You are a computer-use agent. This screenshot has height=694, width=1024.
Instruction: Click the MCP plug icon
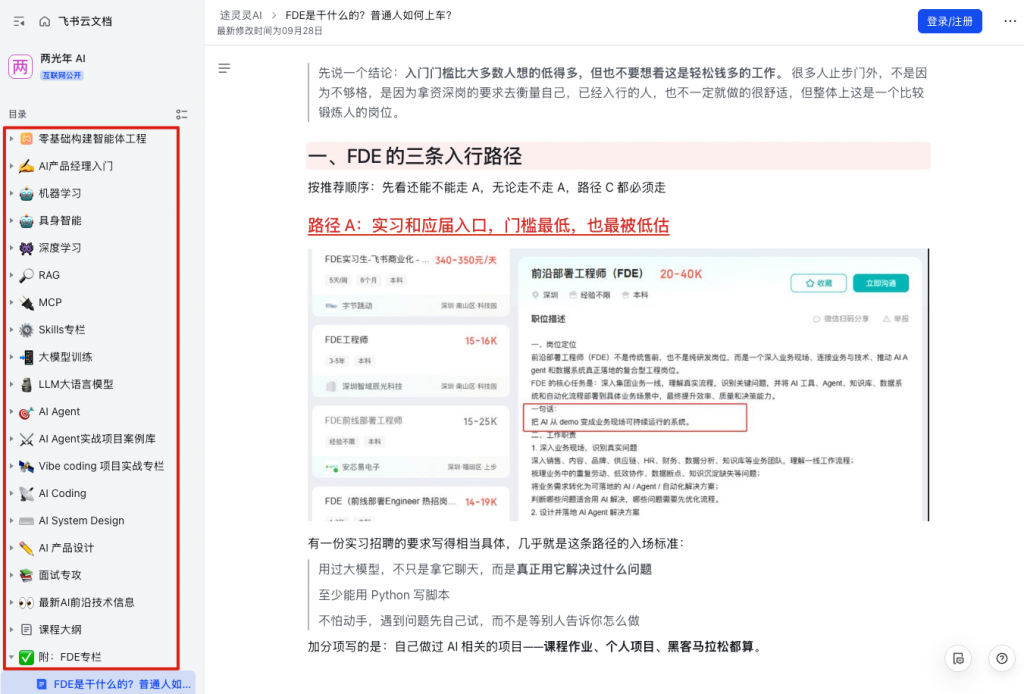pyautogui.click(x=26, y=302)
